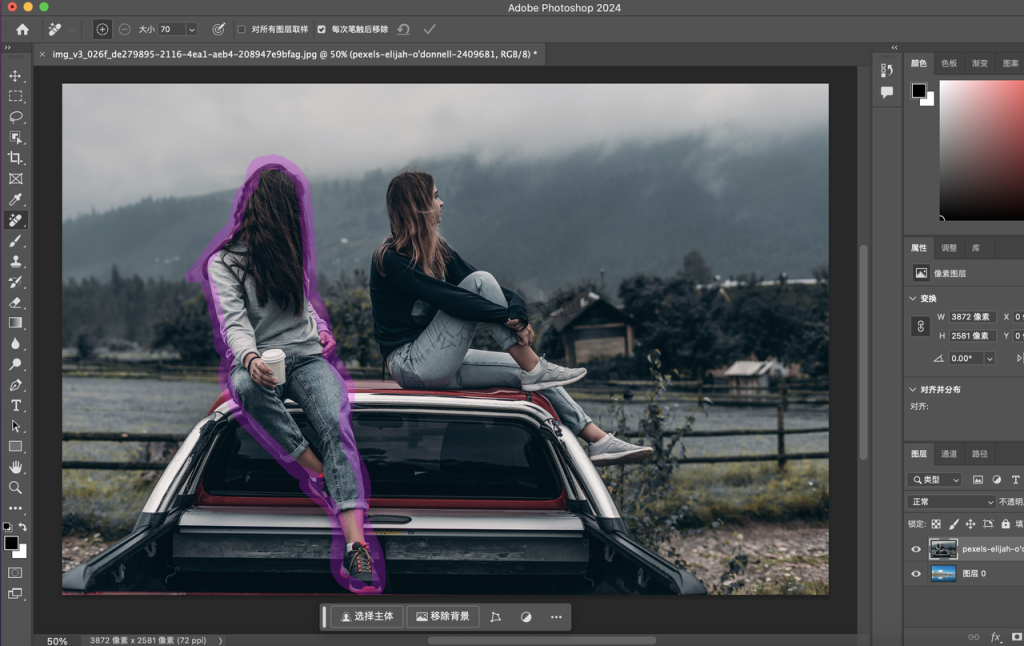
Task: Switch to the 通道 tab
Action: pos(949,454)
